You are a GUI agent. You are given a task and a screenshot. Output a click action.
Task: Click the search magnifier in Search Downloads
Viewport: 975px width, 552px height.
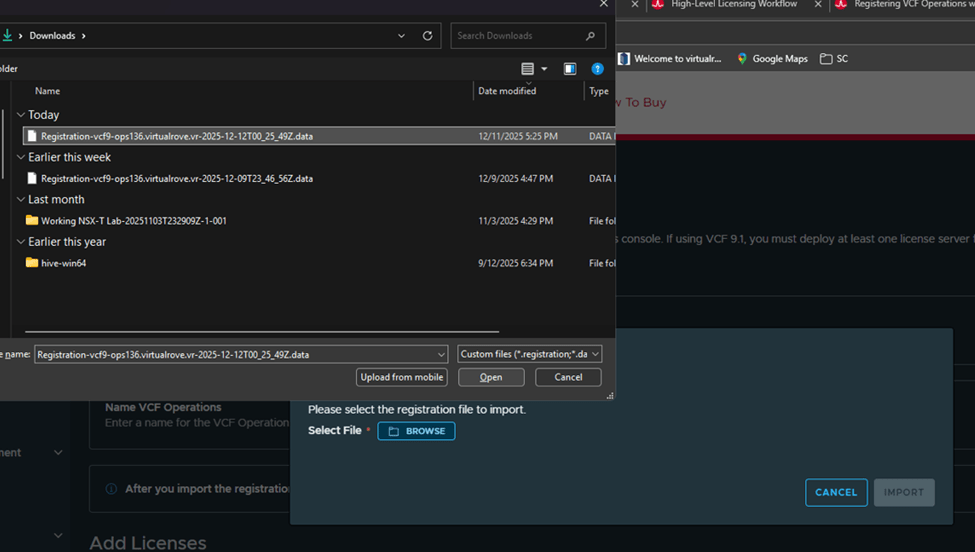(591, 36)
